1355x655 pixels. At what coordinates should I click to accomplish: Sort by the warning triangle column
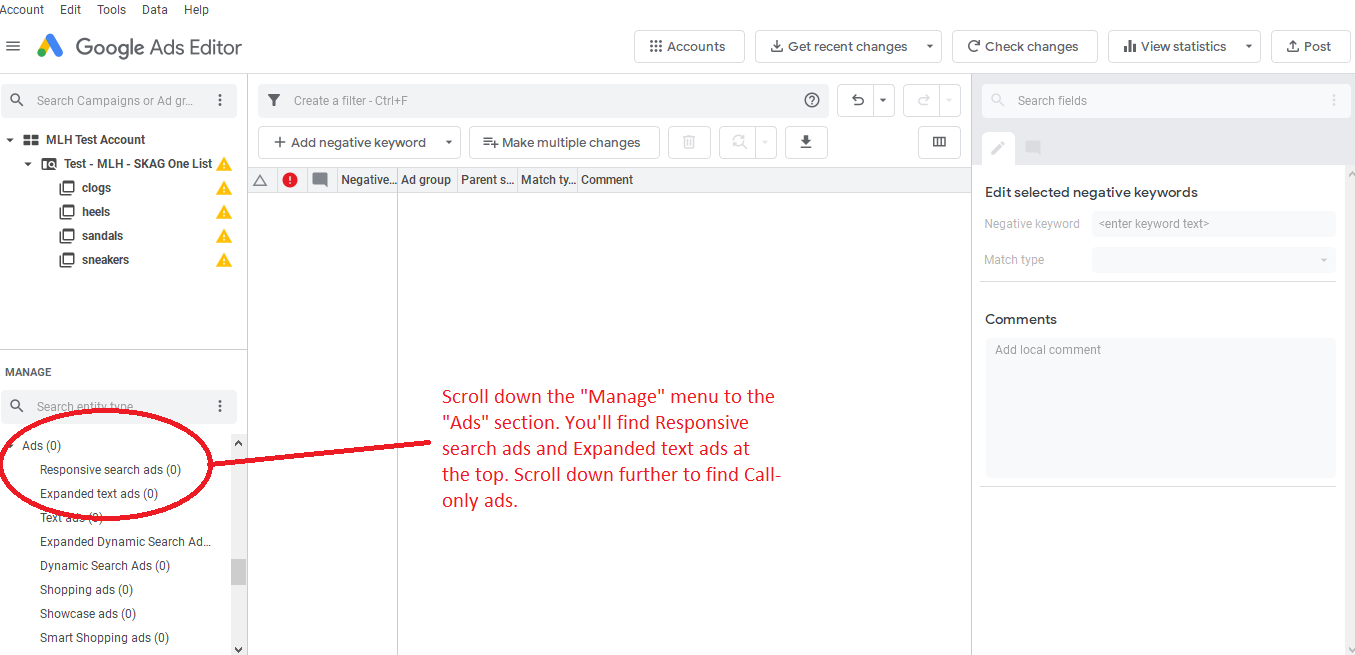(x=260, y=180)
